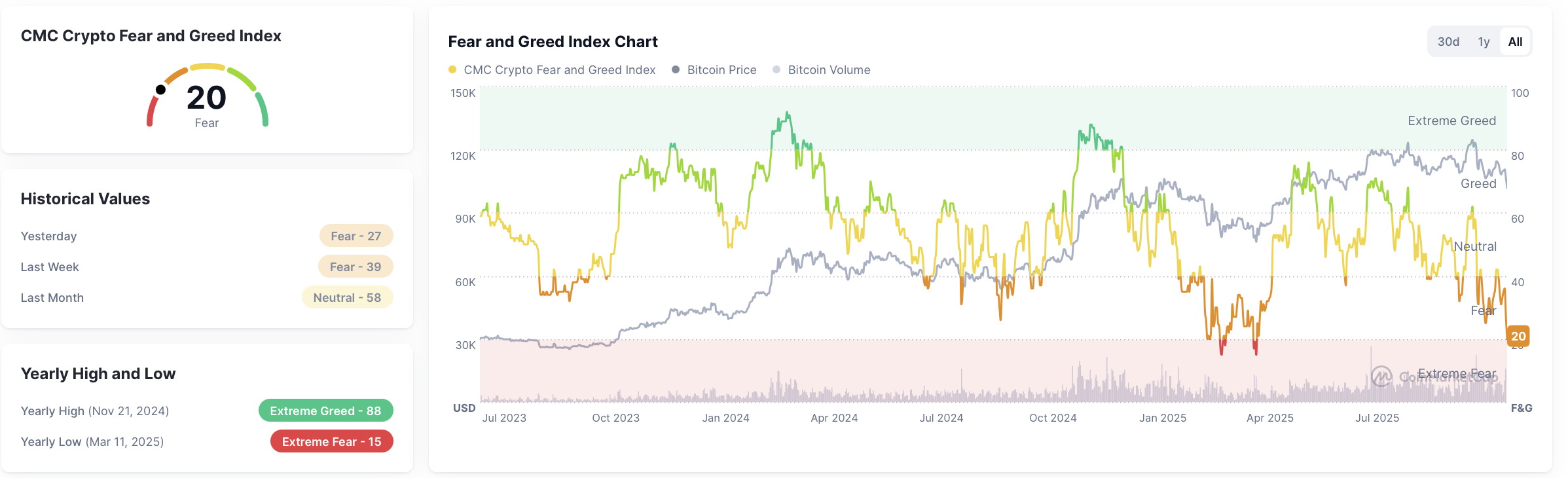Click the Extreme Greed zone label on chart

(x=1451, y=121)
